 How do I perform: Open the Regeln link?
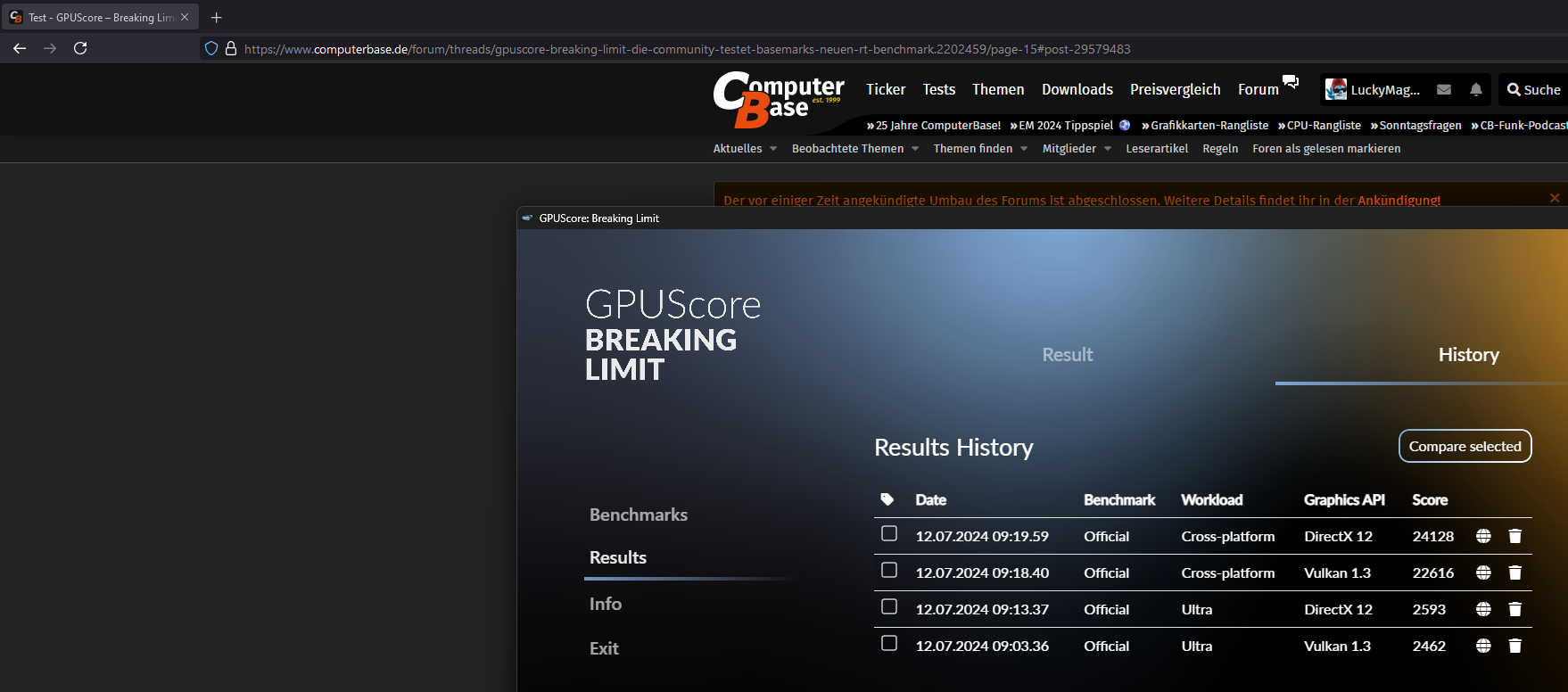[1220, 149]
